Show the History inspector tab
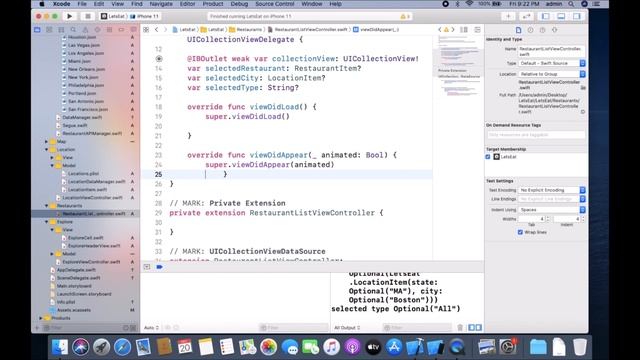640x360 pixels. [530, 30]
